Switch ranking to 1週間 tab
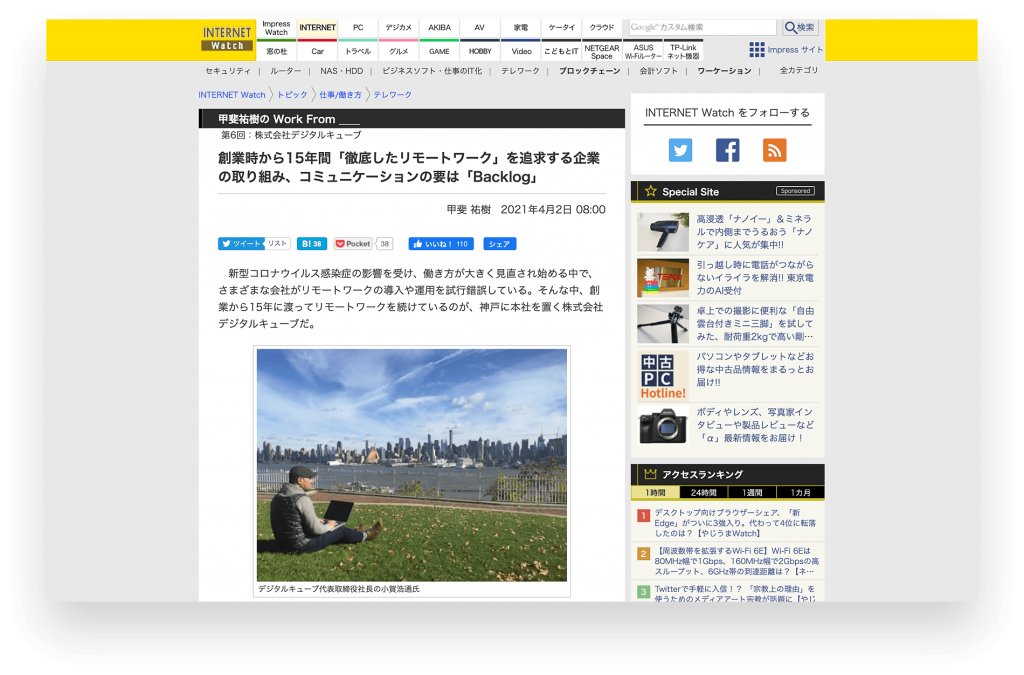1024x675 pixels. point(752,492)
